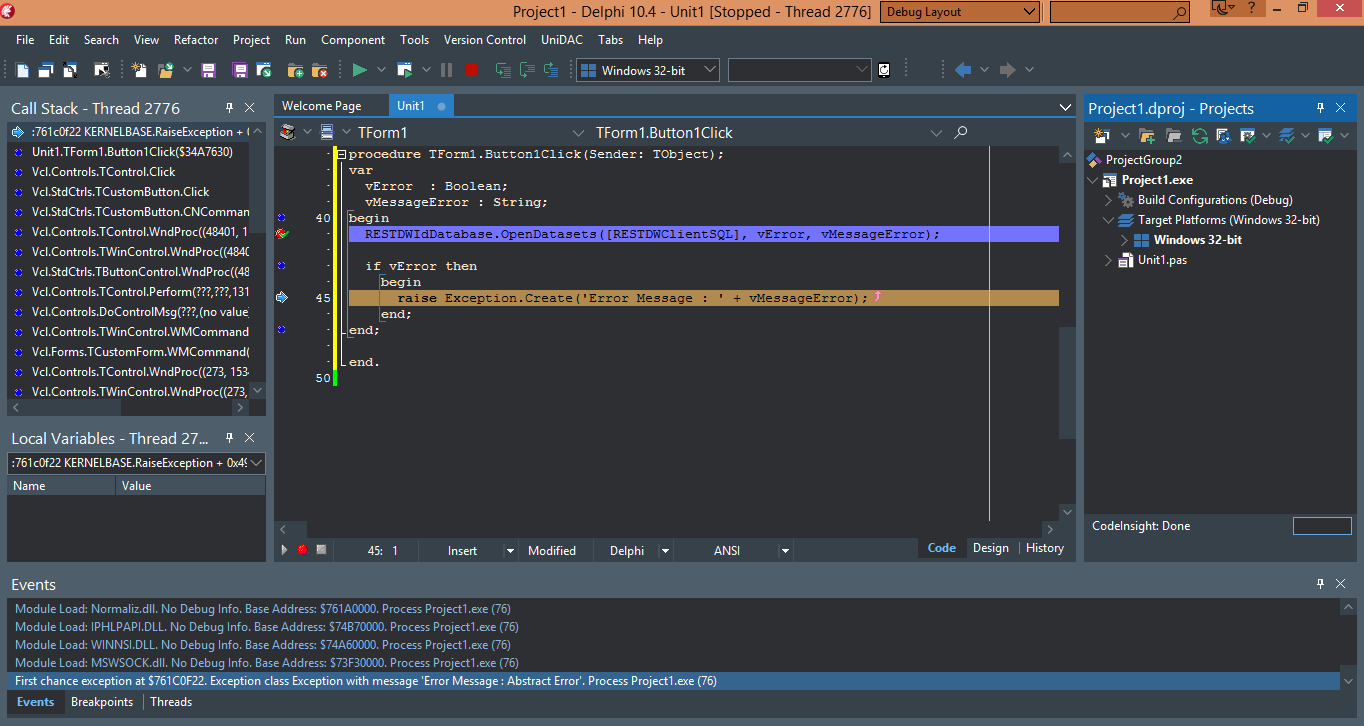This screenshot has height=726, width=1364.
Task: Collapse the Target Platforms node
Action: pyautogui.click(x=1108, y=220)
